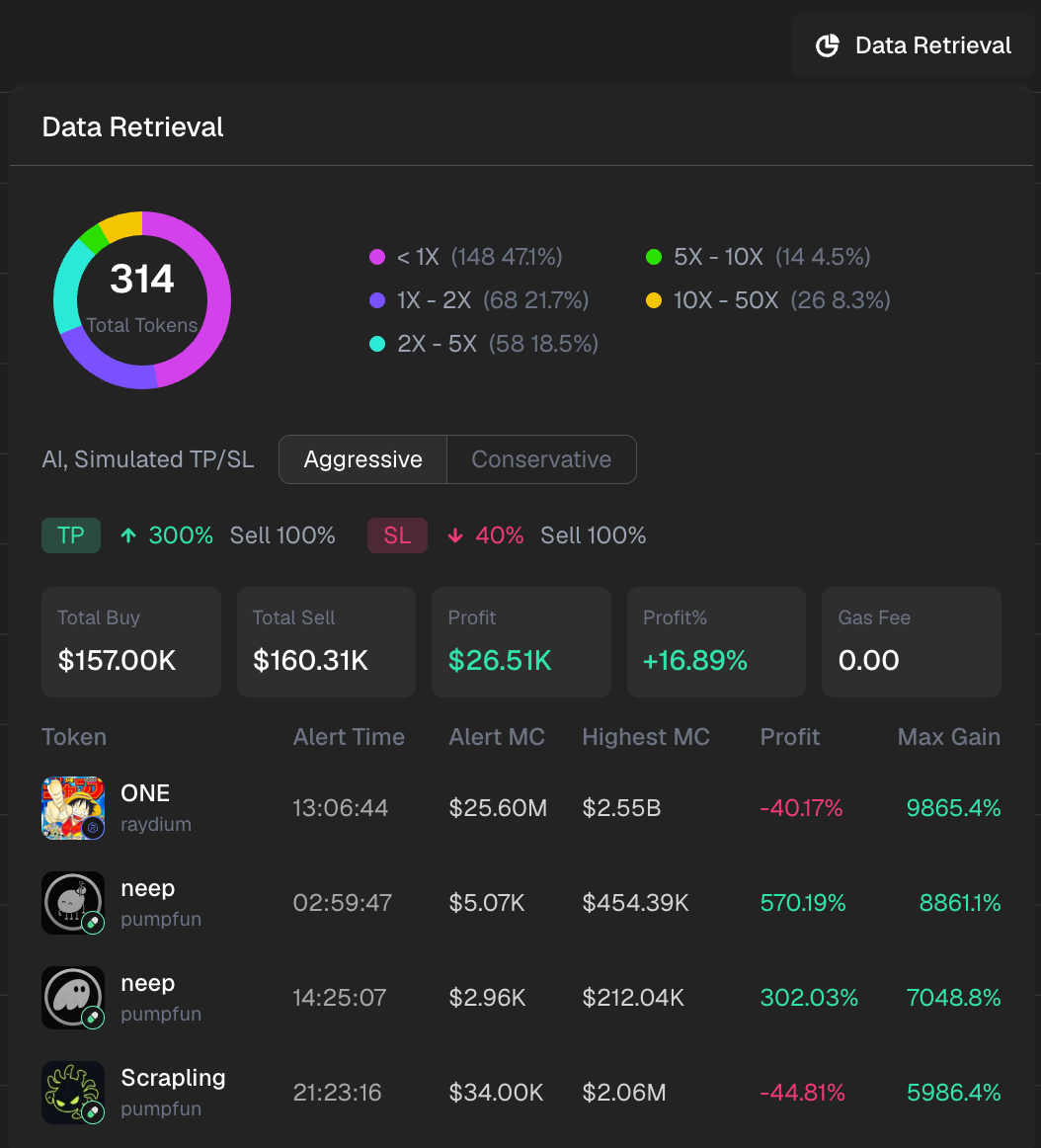Toggle the 10X - 50X legend entry
This screenshot has width=1041, height=1148.
pos(726,300)
